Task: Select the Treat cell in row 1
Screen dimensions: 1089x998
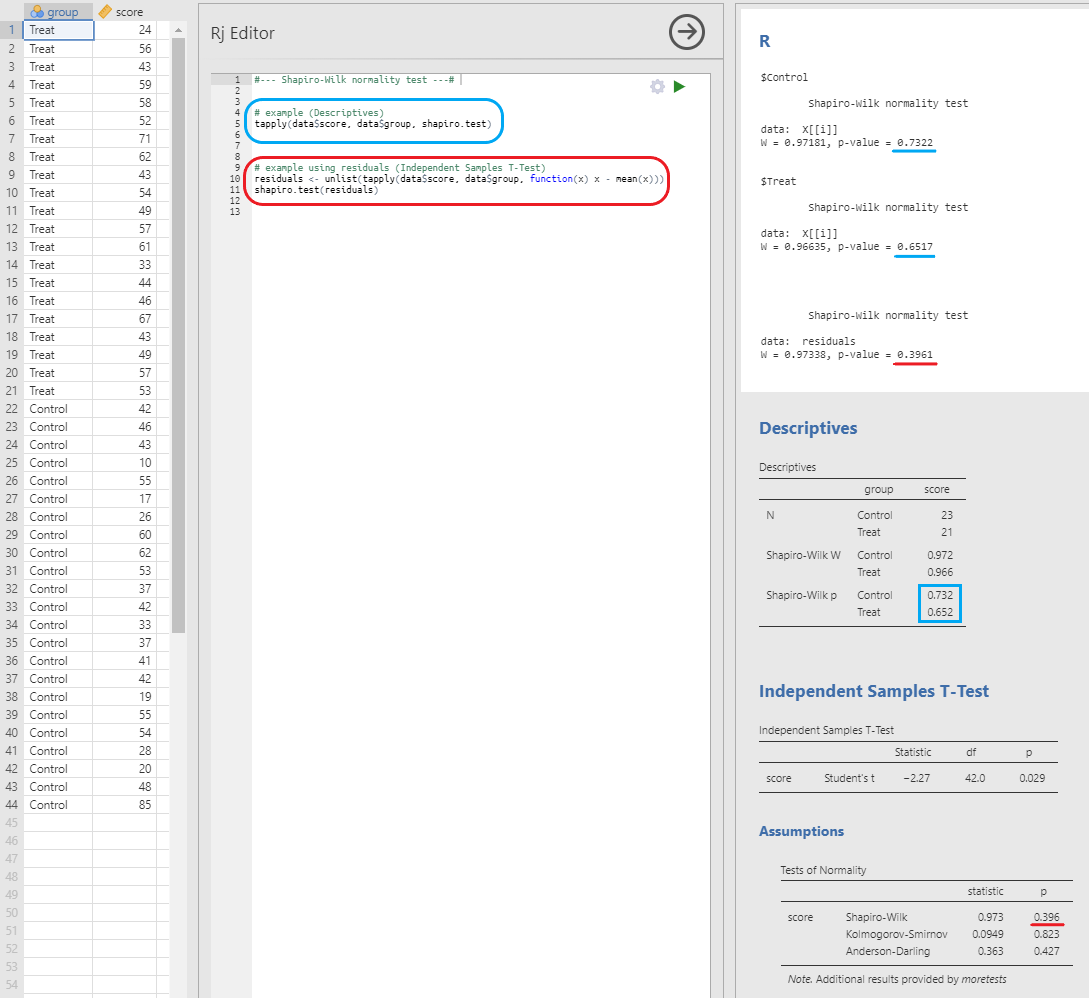Action: (x=58, y=30)
